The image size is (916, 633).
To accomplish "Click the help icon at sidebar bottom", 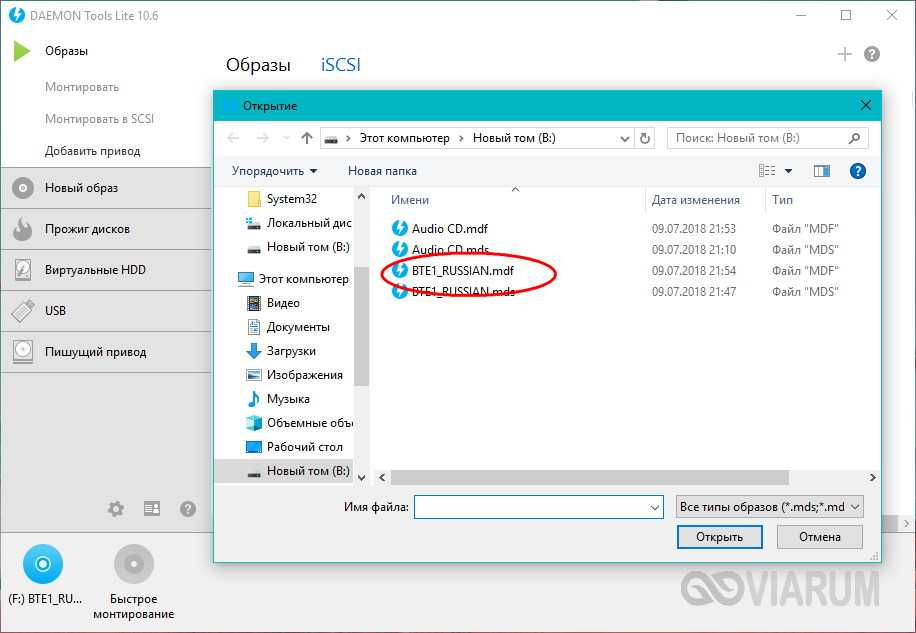I will [x=188, y=509].
